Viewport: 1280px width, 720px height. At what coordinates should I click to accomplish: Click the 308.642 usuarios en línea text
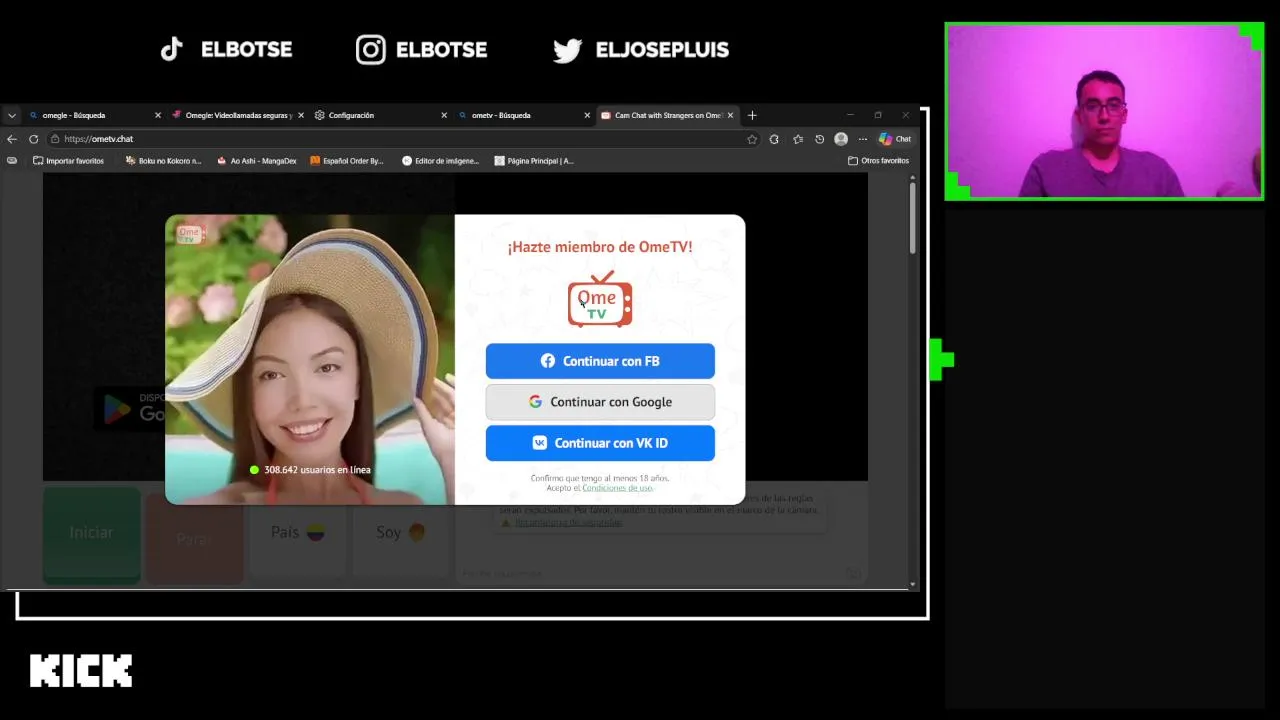tap(317, 470)
